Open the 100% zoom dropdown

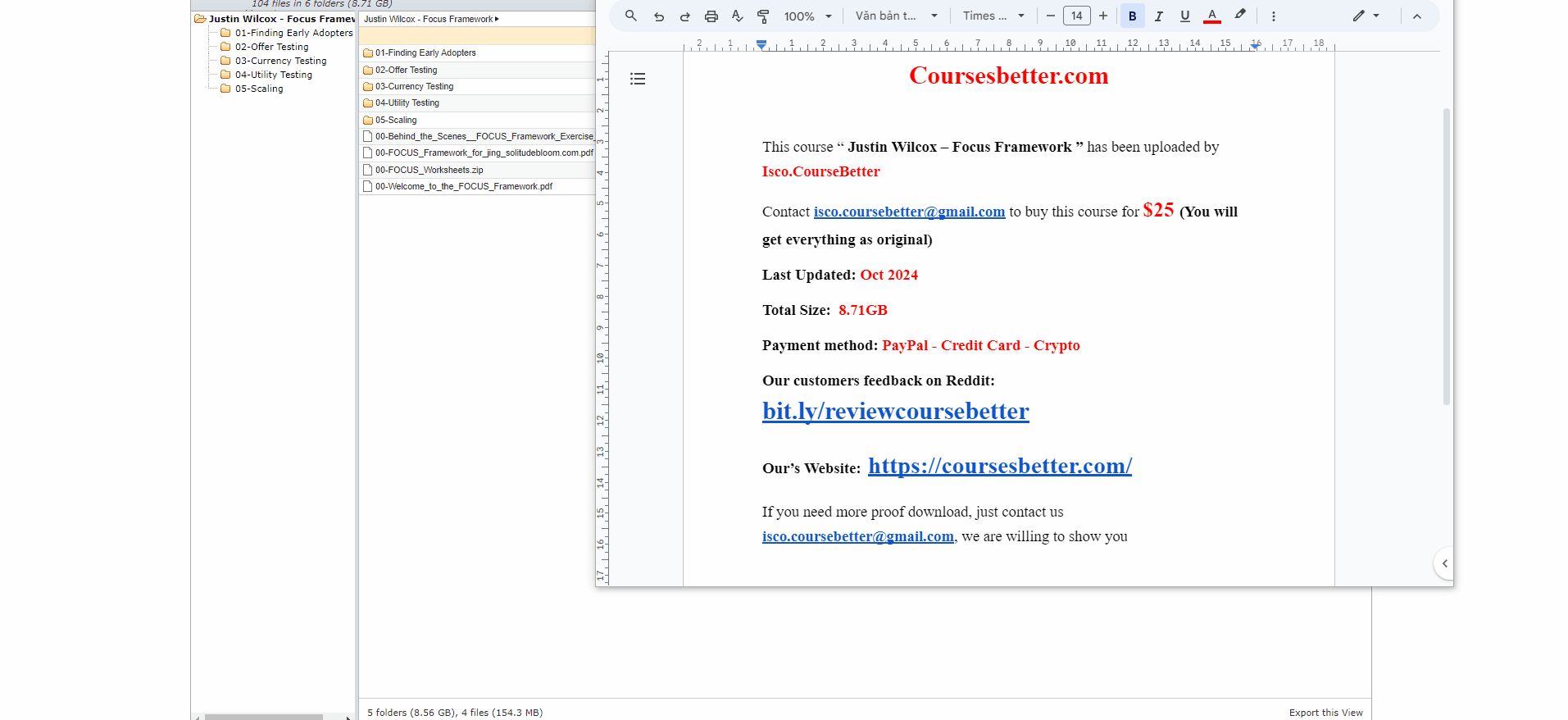point(807,16)
